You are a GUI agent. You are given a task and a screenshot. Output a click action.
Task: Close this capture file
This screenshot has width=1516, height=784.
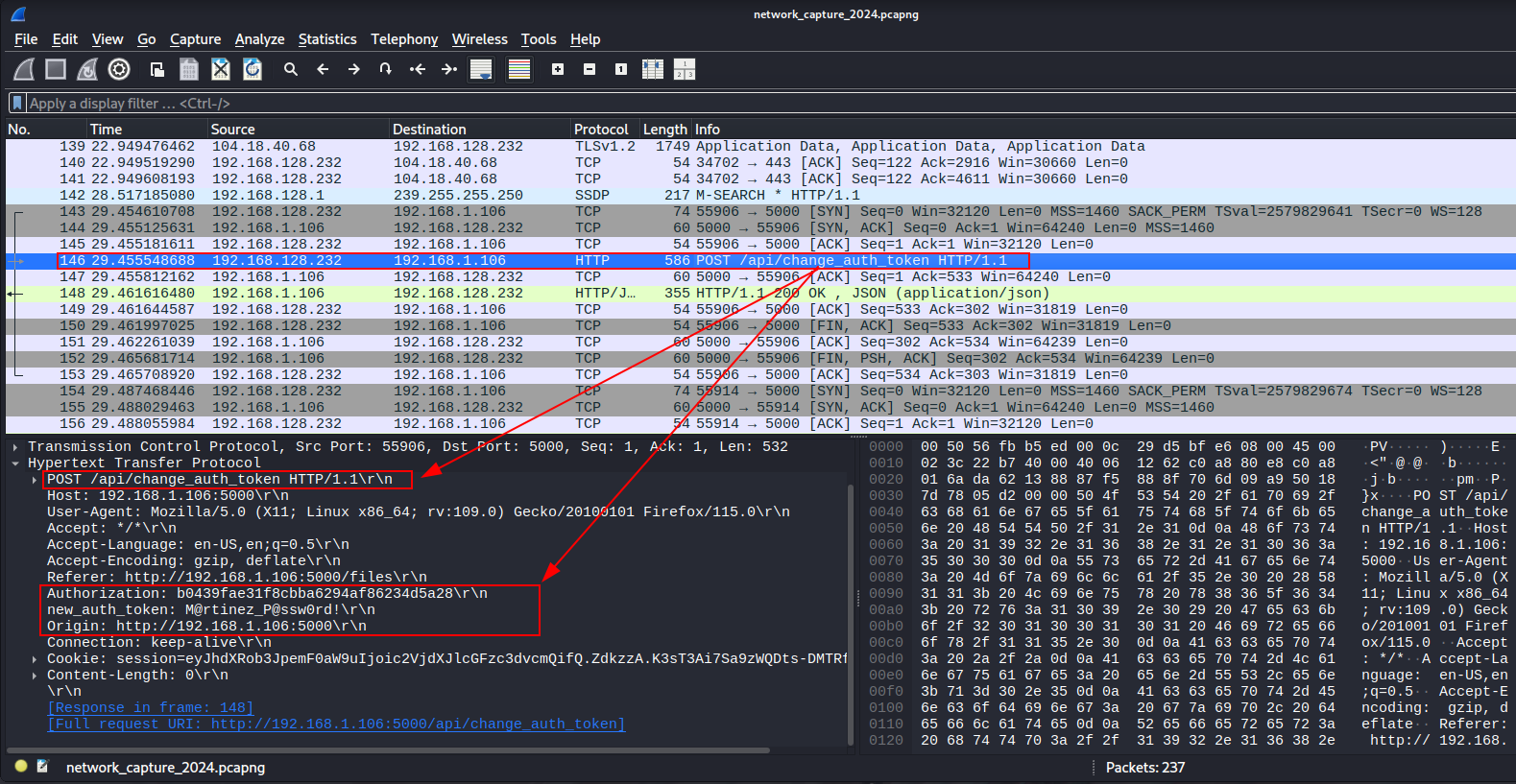point(221,69)
